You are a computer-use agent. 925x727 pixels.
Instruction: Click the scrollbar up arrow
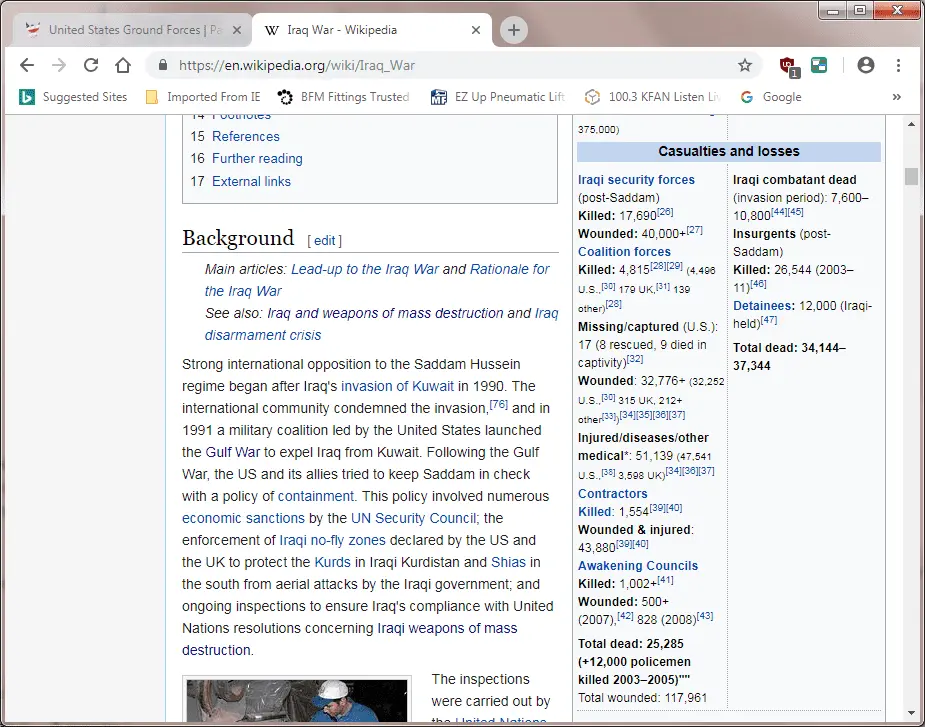click(x=911, y=124)
